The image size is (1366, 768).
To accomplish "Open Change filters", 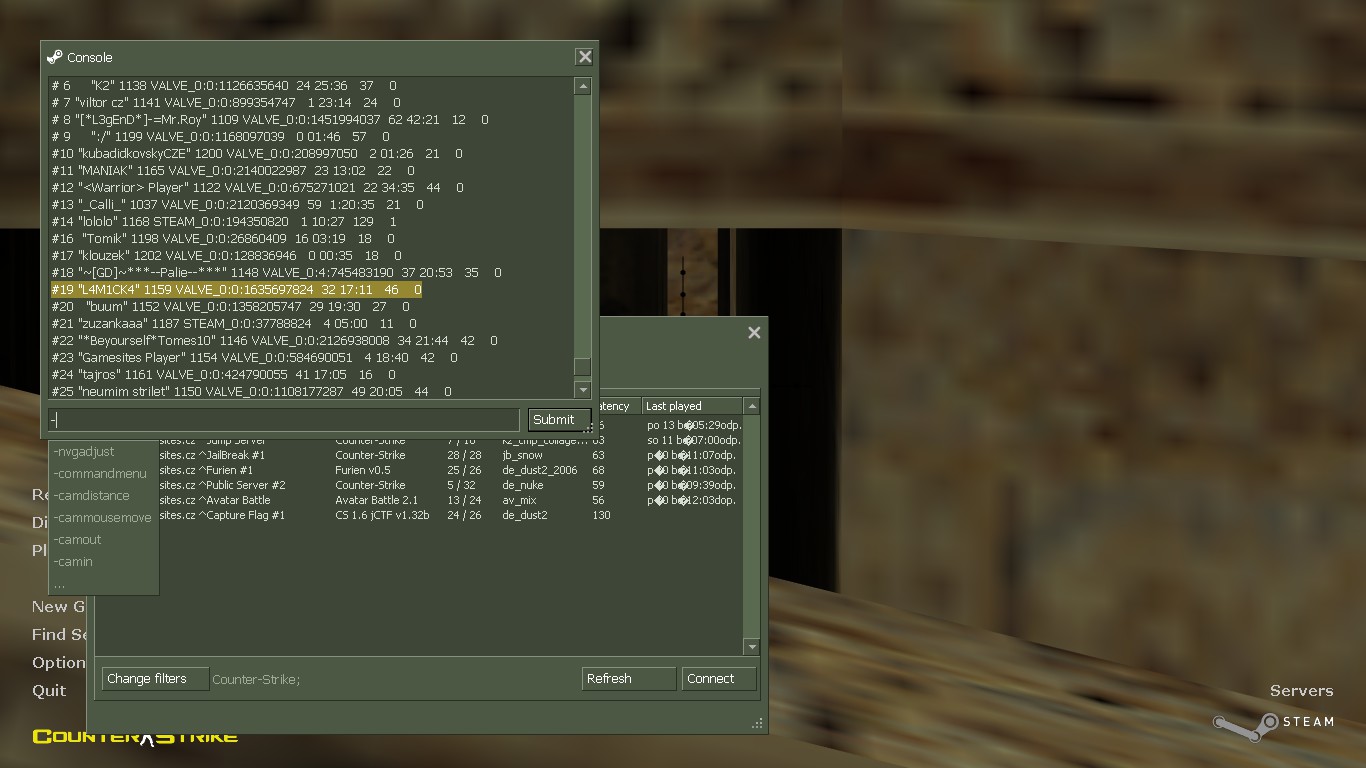I will 155,679.
